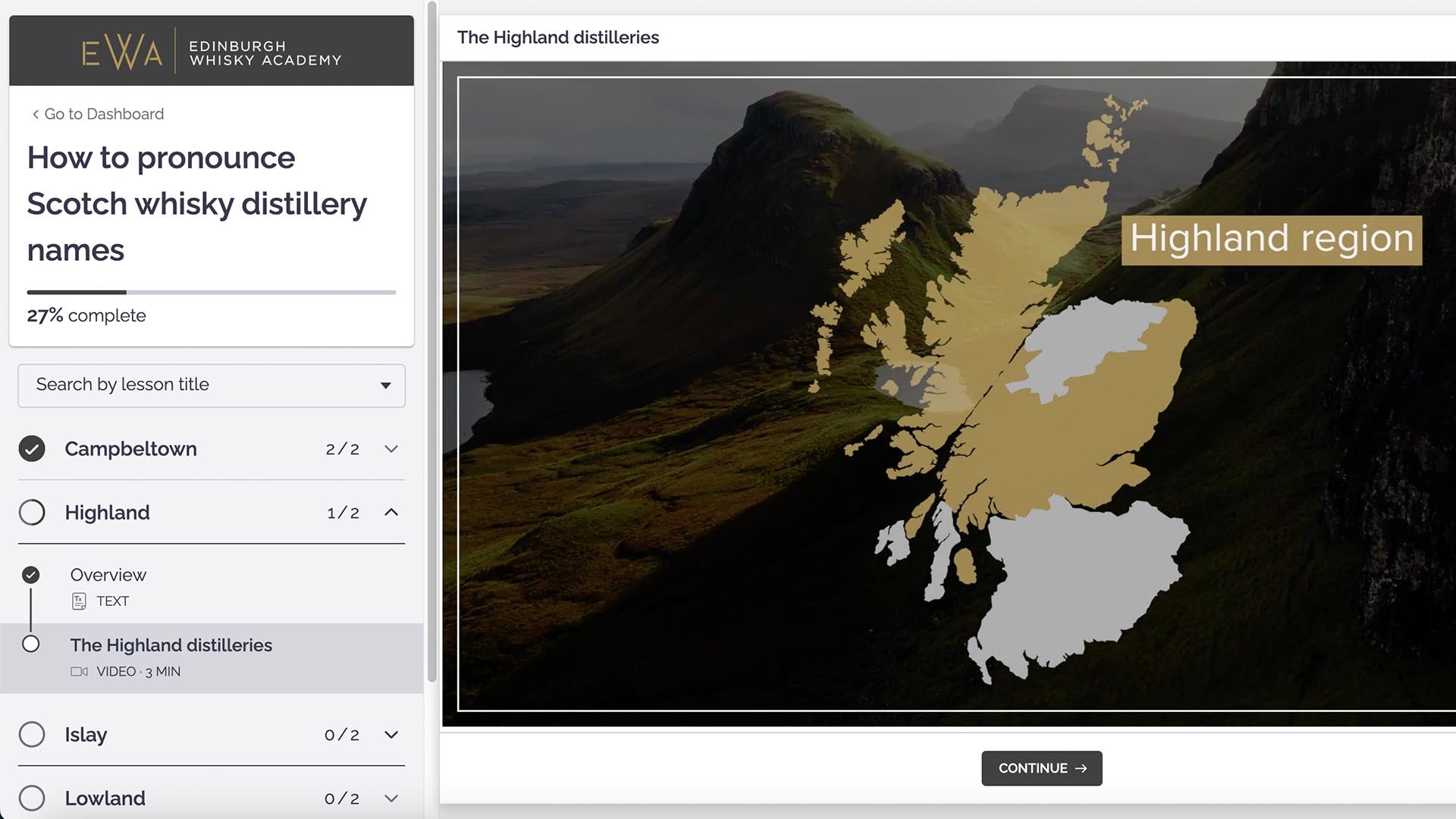Image resolution: width=1456 pixels, height=819 pixels.
Task: Click the EWA logo in header
Action: 122,52
